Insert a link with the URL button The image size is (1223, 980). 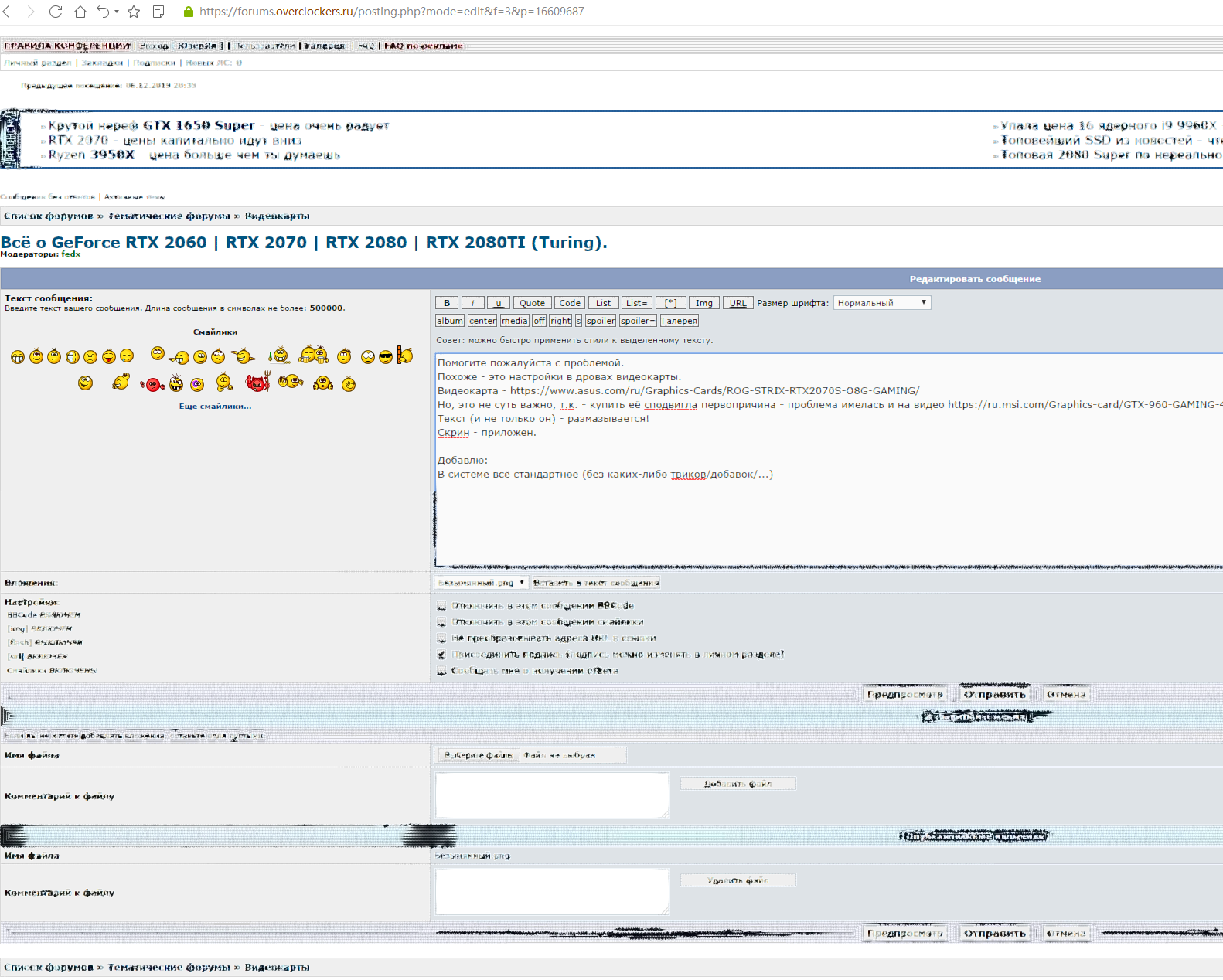pos(738,303)
